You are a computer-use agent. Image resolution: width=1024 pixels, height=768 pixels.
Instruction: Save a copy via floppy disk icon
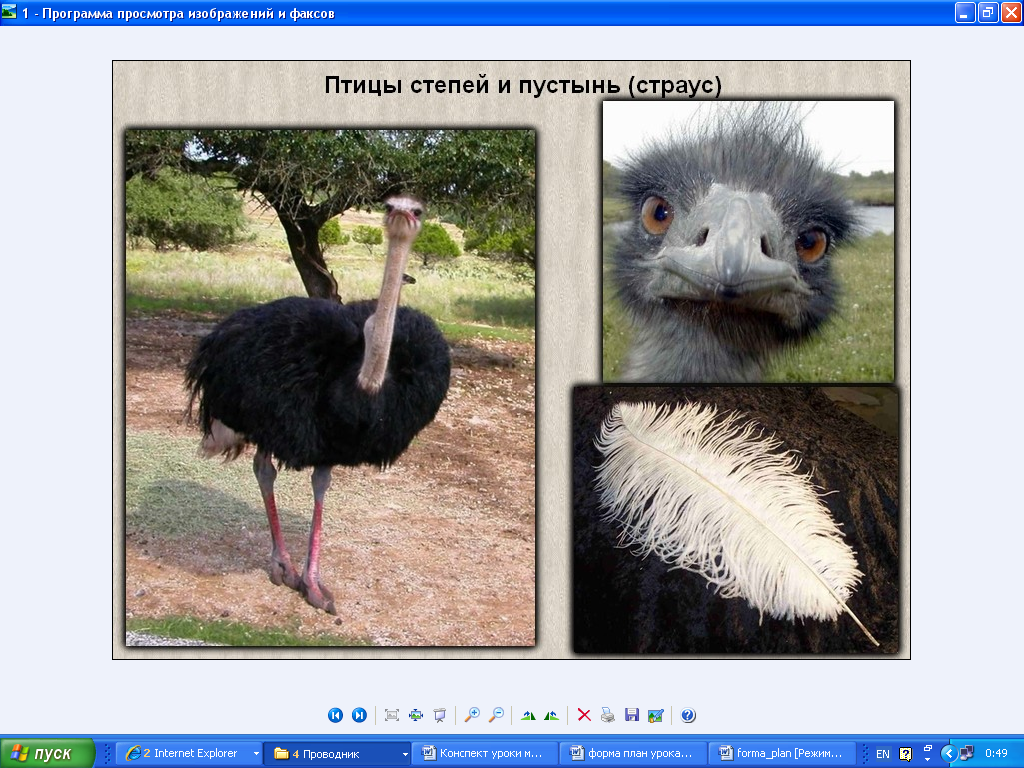tap(632, 715)
